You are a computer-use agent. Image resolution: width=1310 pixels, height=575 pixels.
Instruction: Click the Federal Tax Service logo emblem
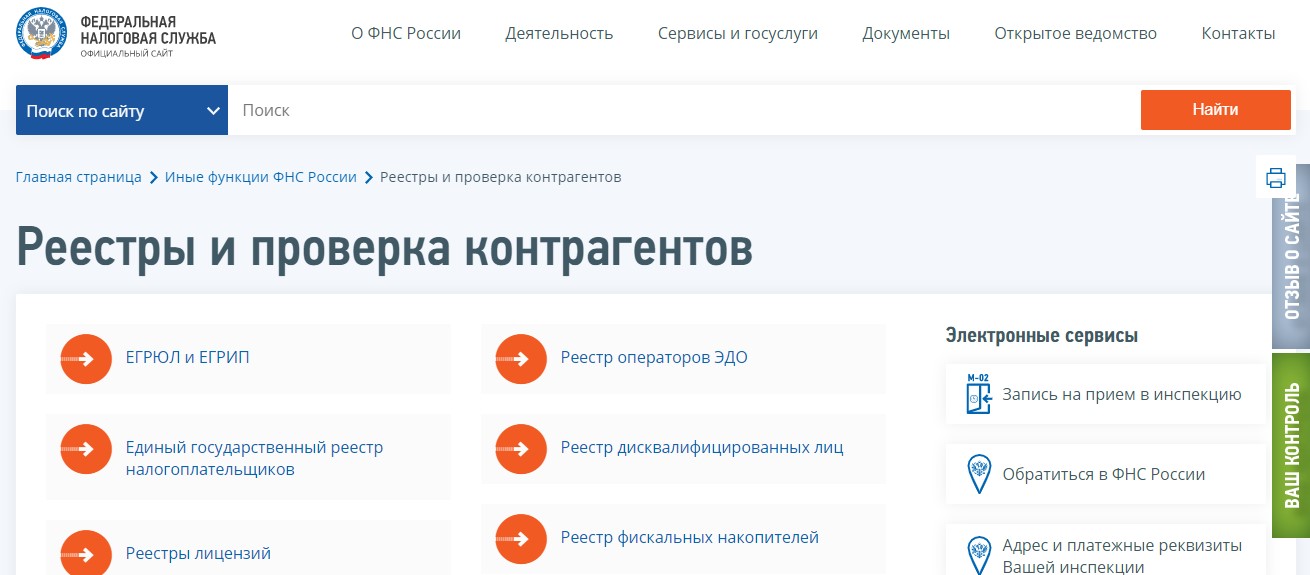click(x=42, y=33)
